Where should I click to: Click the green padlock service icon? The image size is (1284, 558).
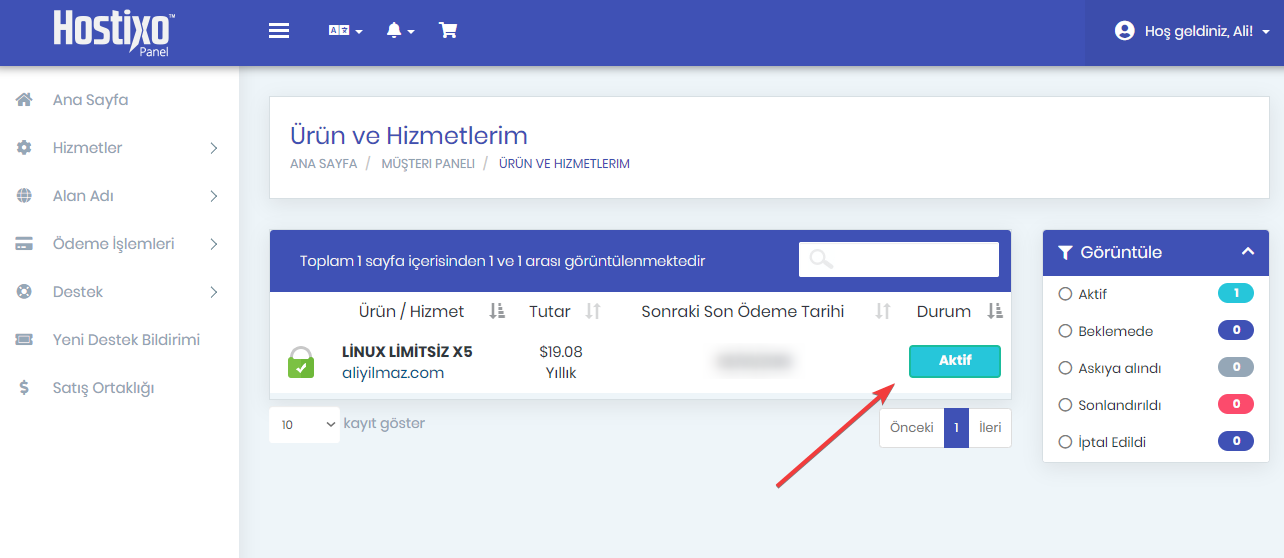(301, 362)
